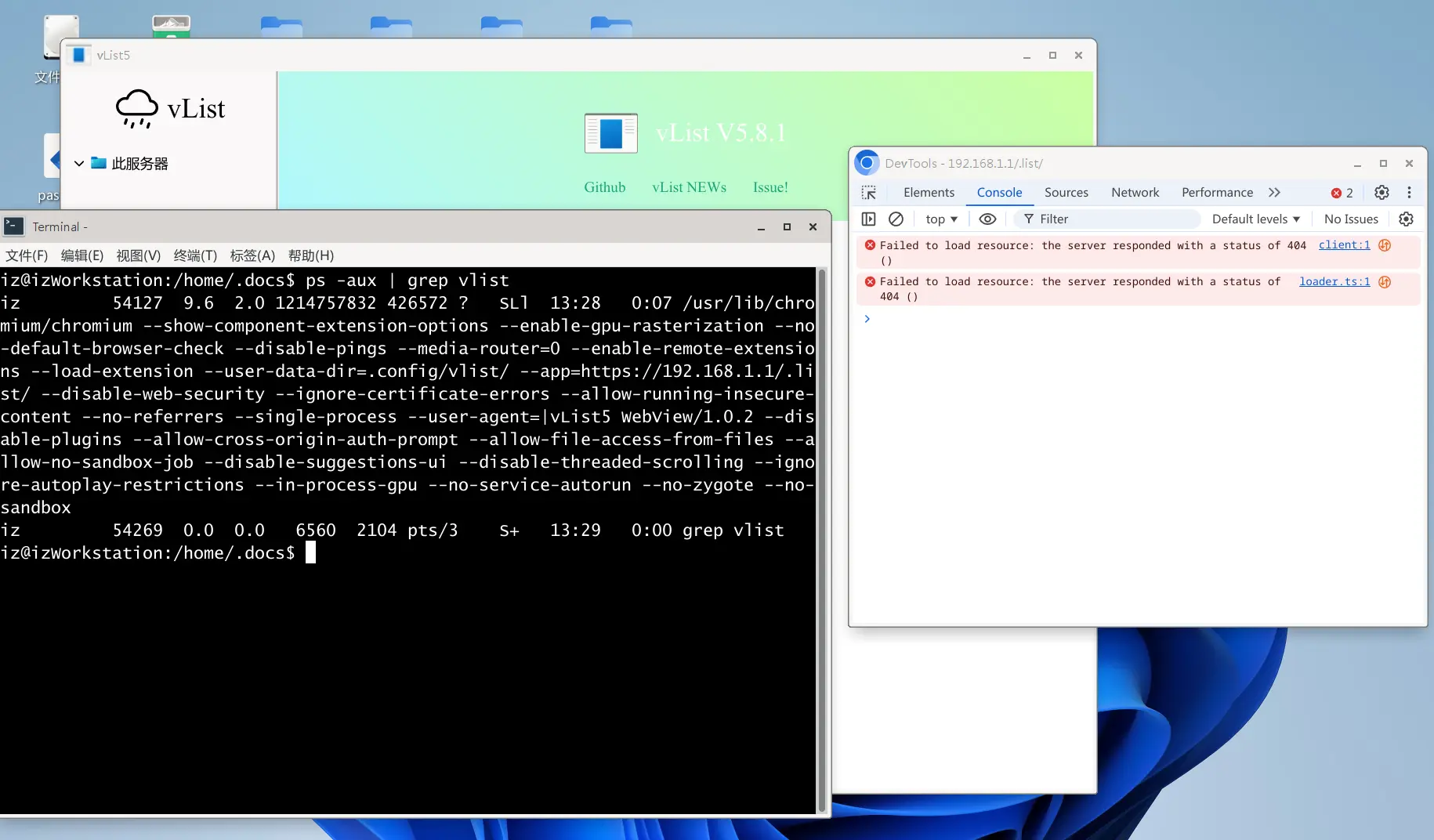Switch to the Console tab
Viewport: 1434px width, 840px height.
pos(999,193)
